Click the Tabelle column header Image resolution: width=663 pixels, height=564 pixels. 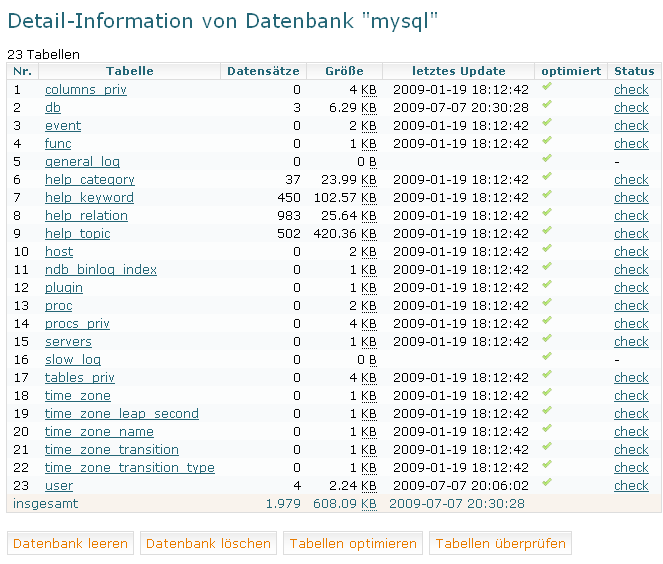[129, 71]
